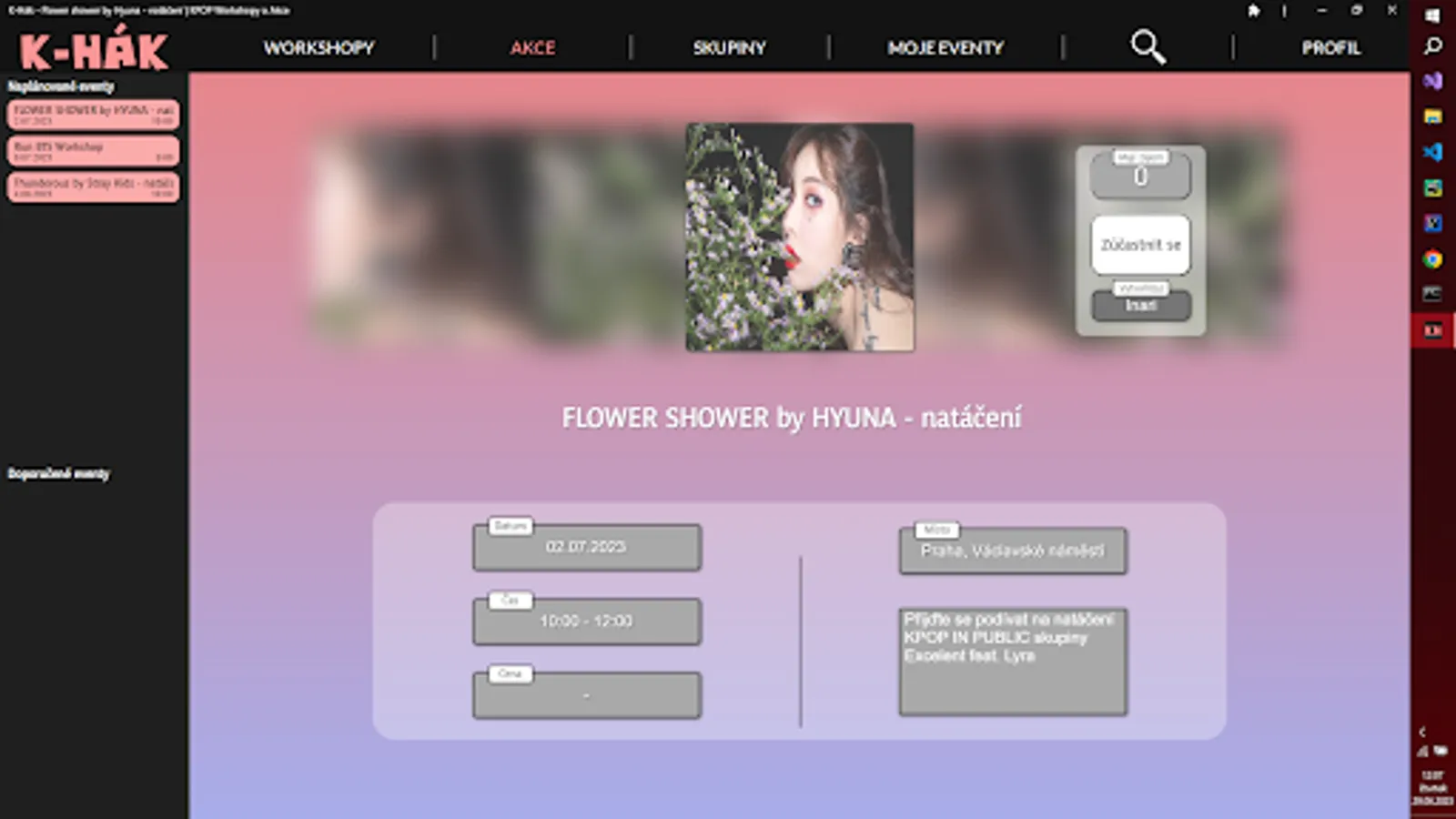Open Windows taskbar search
This screenshot has height=819, width=1456.
[1433, 45]
